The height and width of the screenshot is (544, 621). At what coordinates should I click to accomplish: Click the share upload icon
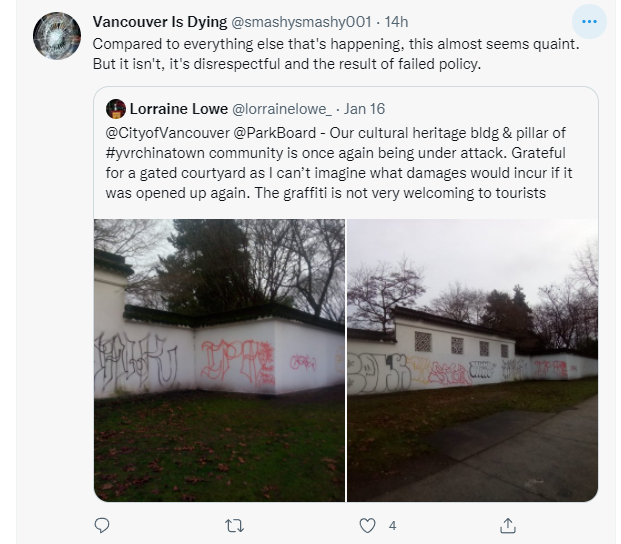tap(508, 525)
